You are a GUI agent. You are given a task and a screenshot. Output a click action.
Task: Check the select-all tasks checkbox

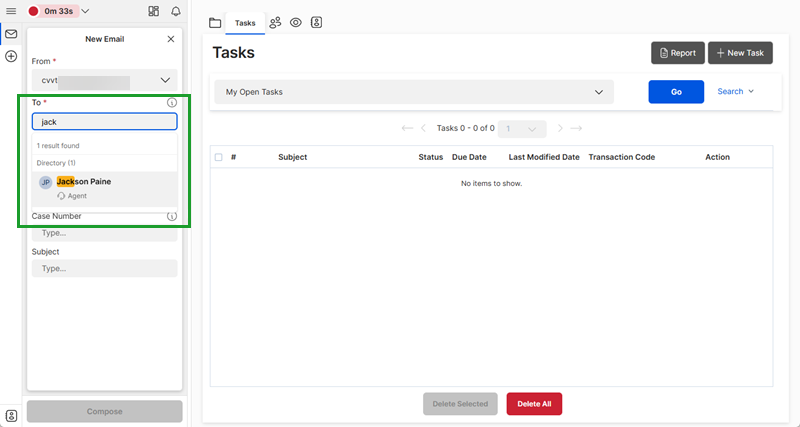click(x=219, y=157)
